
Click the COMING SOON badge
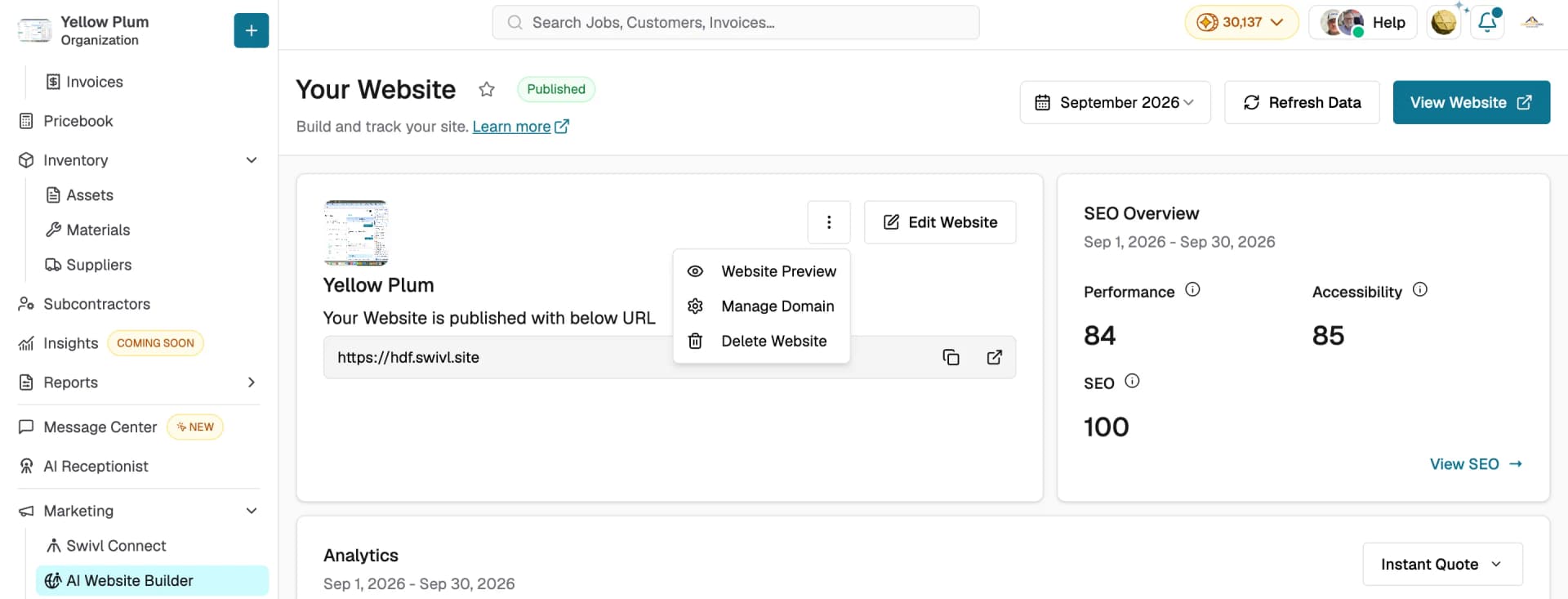point(155,343)
